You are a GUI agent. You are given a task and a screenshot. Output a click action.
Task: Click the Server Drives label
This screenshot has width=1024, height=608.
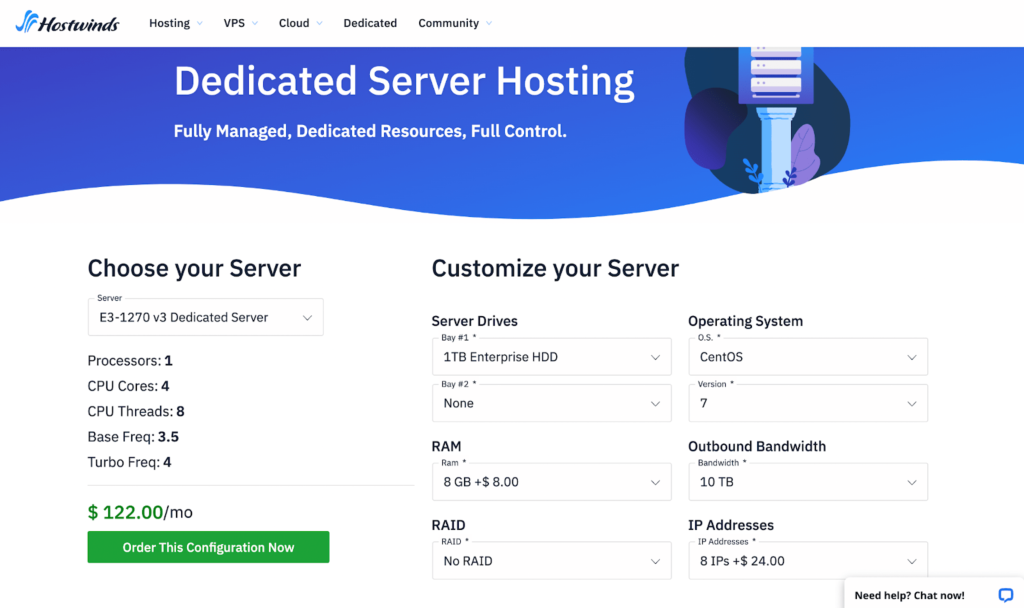point(475,321)
